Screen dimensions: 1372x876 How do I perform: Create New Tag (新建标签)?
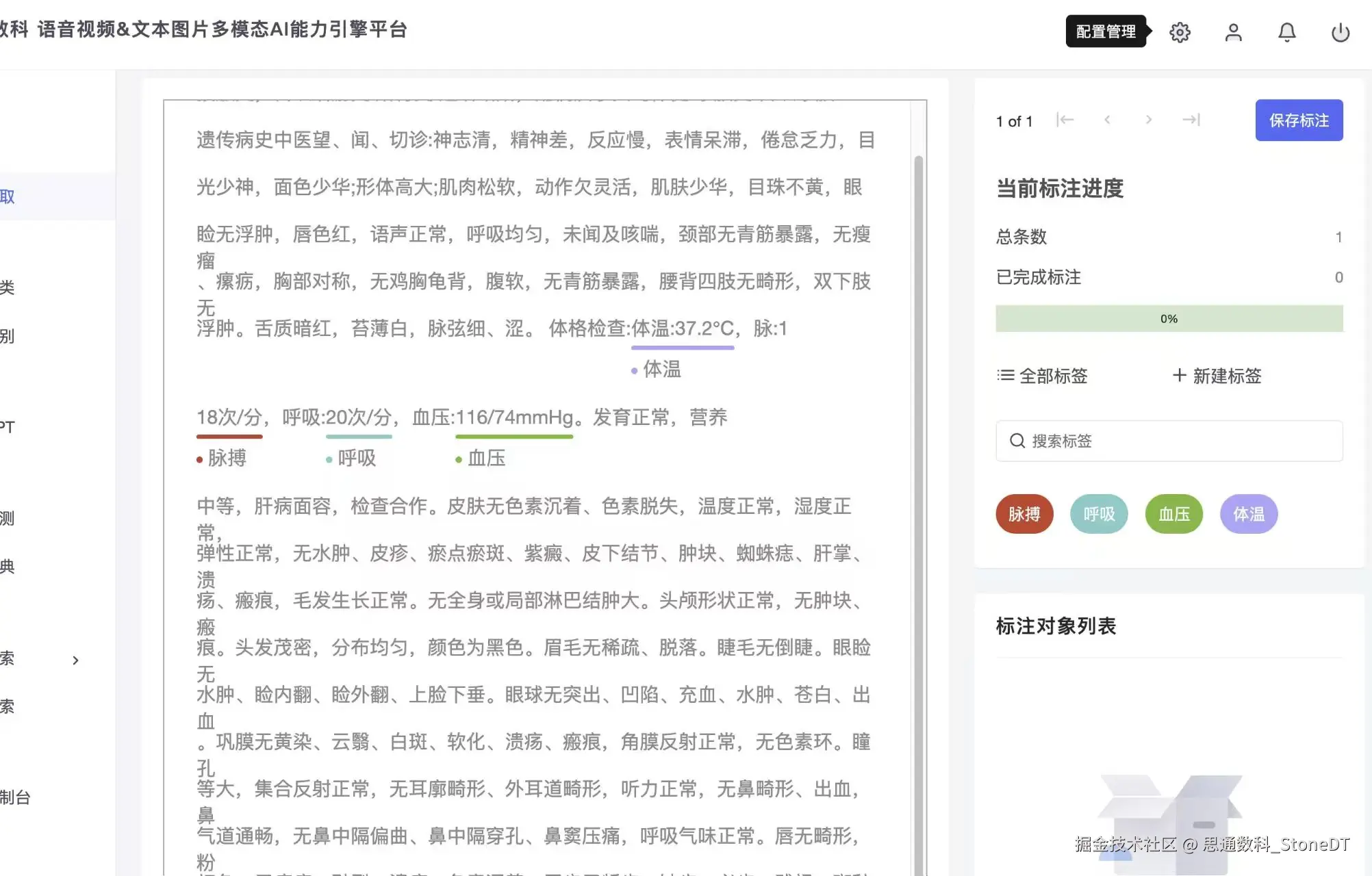1217,376
